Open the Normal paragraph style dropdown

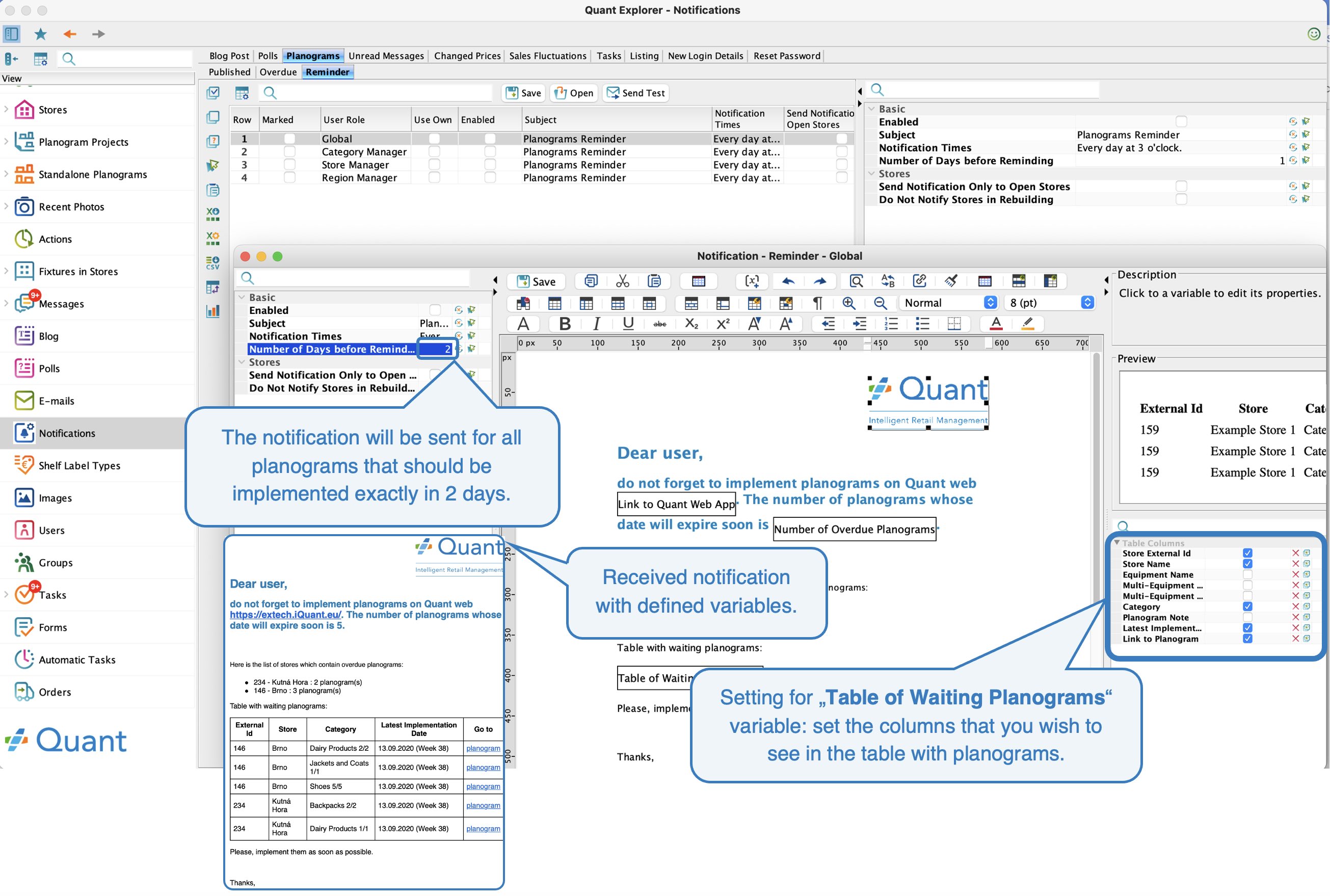tap(948, 303)
